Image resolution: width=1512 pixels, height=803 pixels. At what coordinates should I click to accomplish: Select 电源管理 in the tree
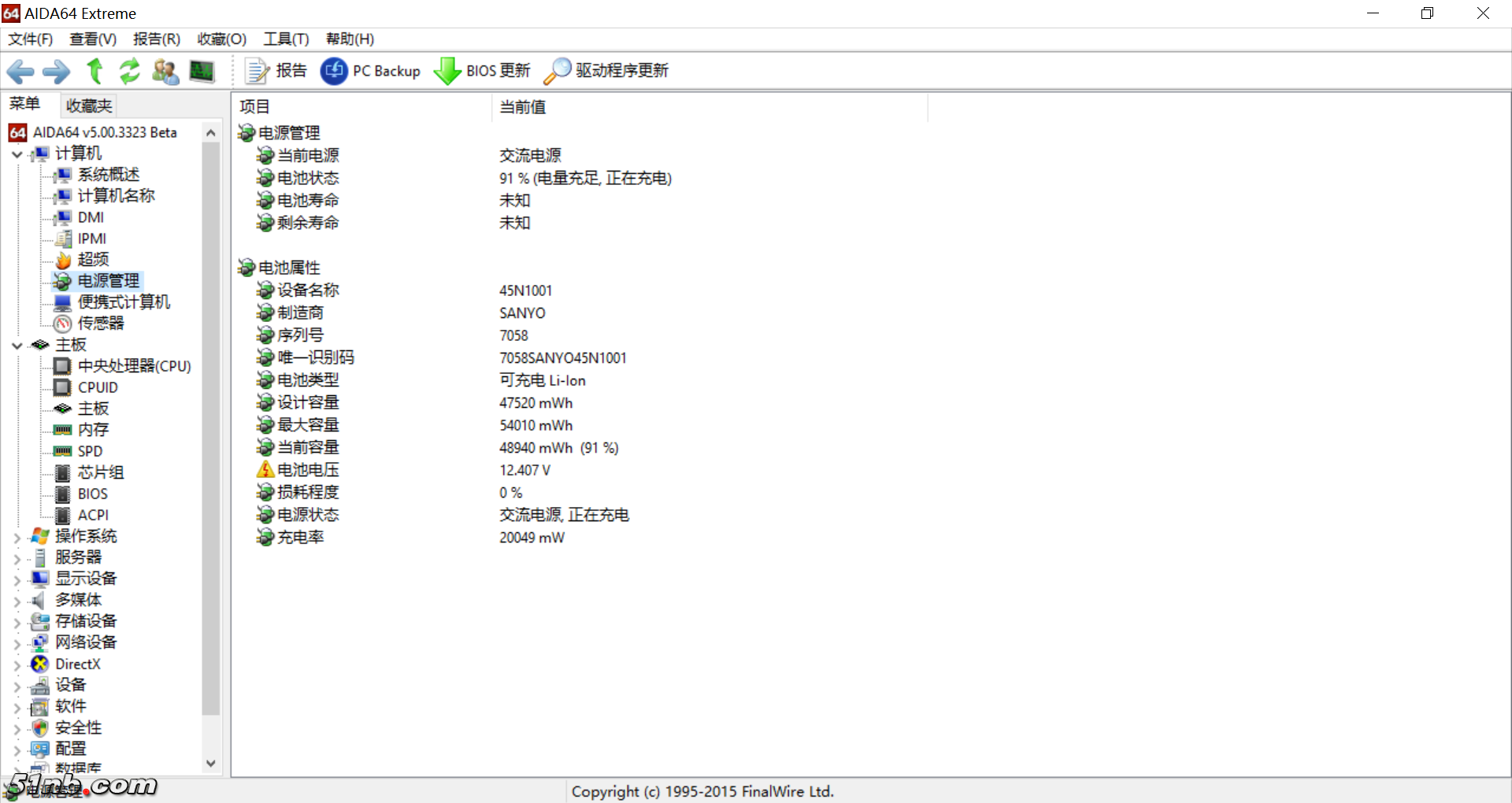[x=108, y=281]
